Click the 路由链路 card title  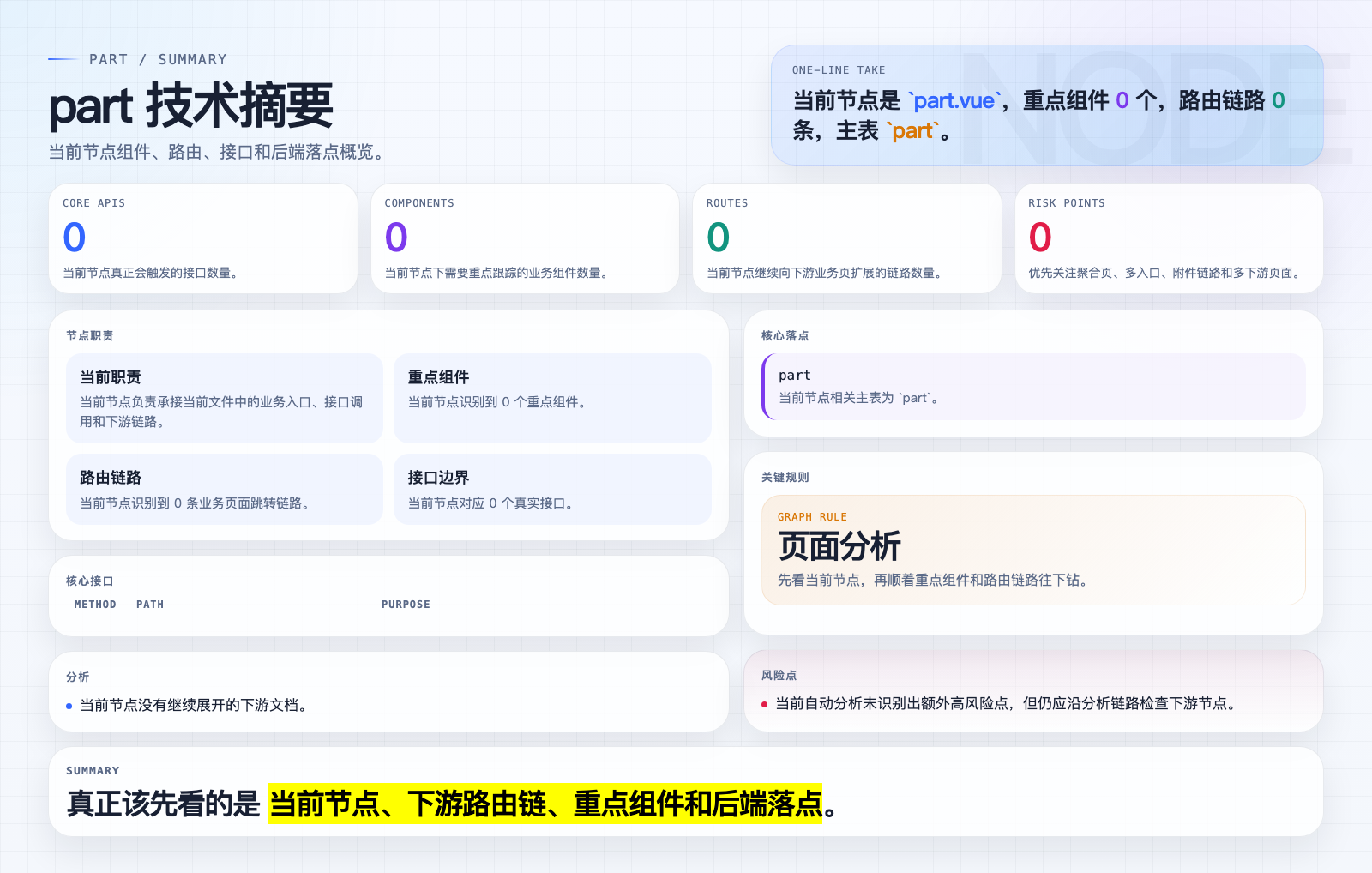click(111, 478)
